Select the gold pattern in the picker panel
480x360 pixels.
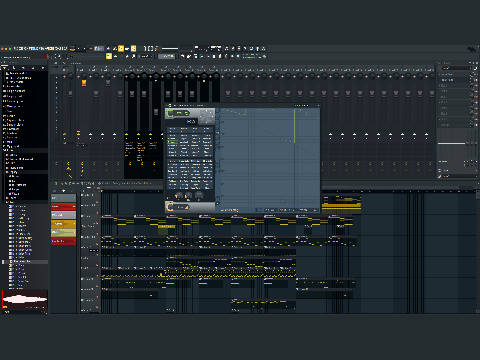[x=63, y=224]
